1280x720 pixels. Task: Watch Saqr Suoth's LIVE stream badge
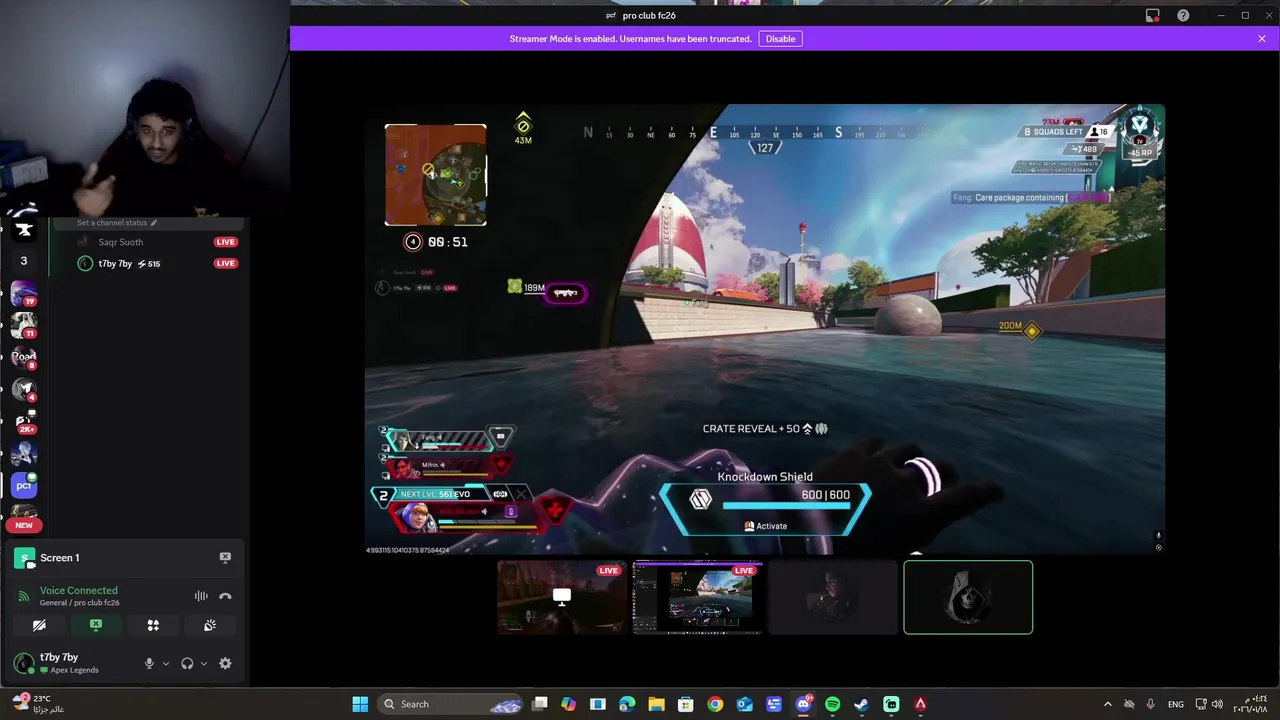point(225,242)
